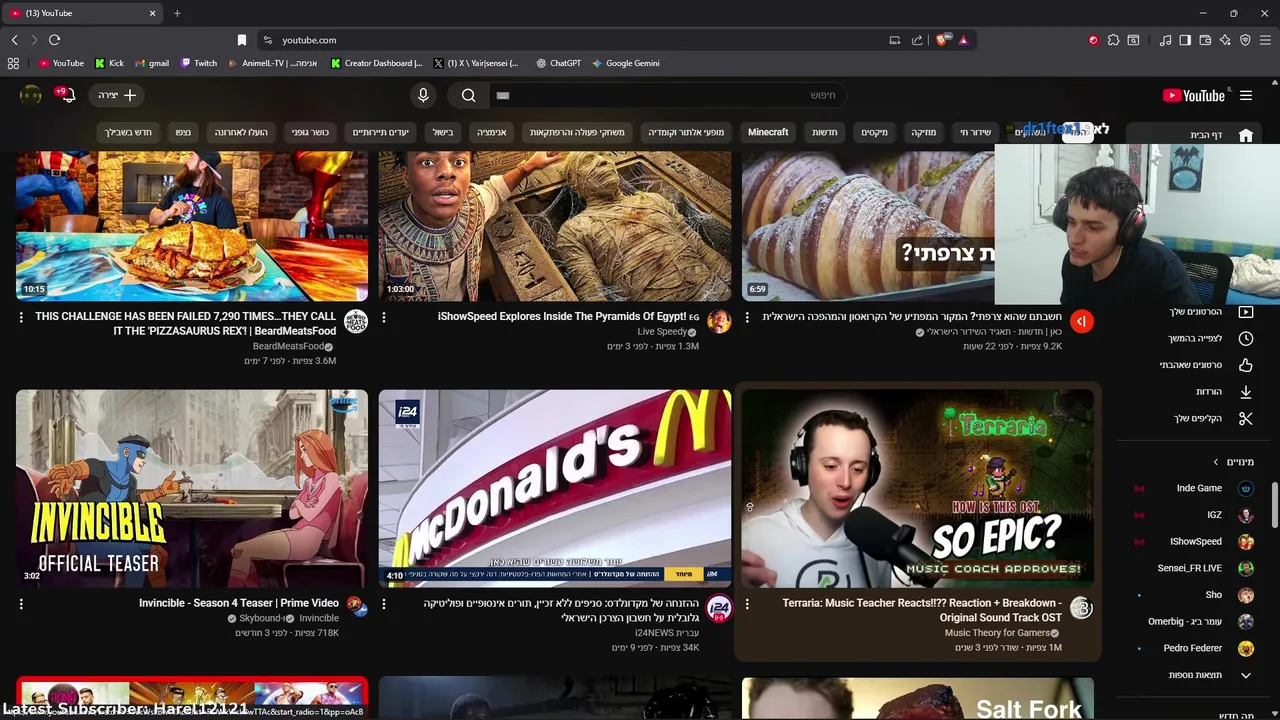Image resolution: width=1280 pixels, height=720 pixels.
Task: Open the McDonald's video thumbnail
Action: [x=555, y=488]
